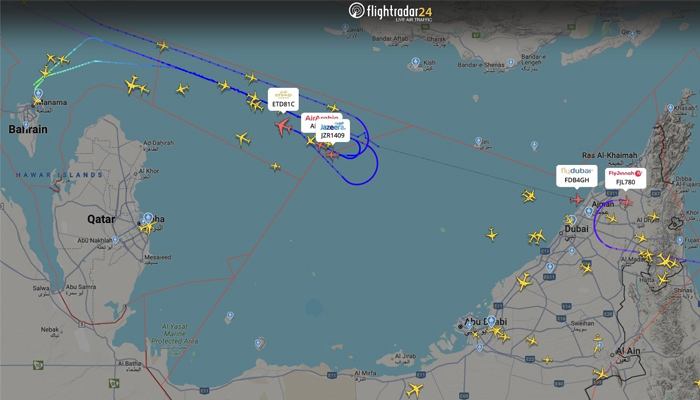Click the red JZR1409 Jazeera aircraft icon
The image size is (700, 400).
tap(332, 154)
